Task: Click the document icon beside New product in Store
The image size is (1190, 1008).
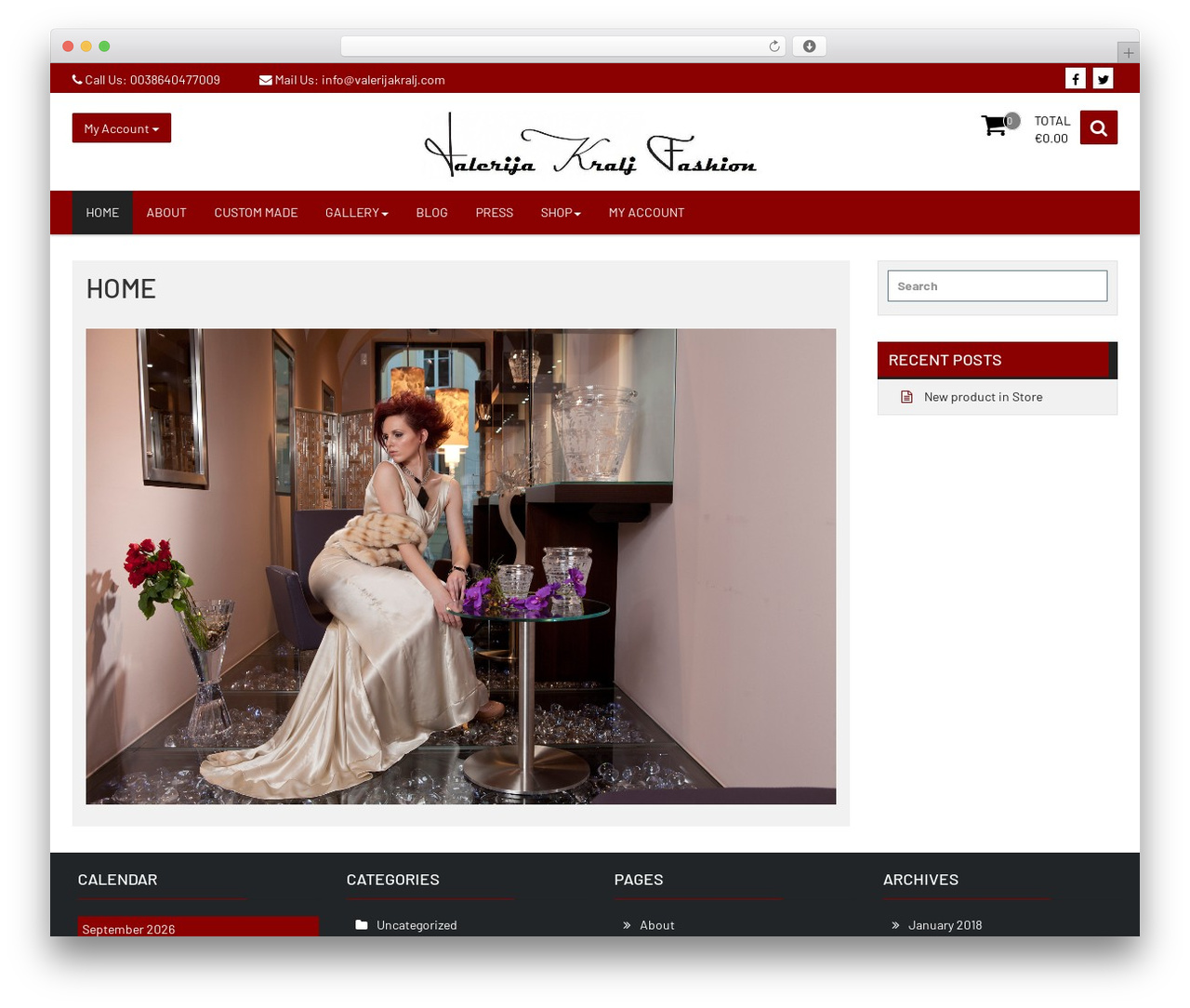Action: pyautogui.click(x=906, y=397)
